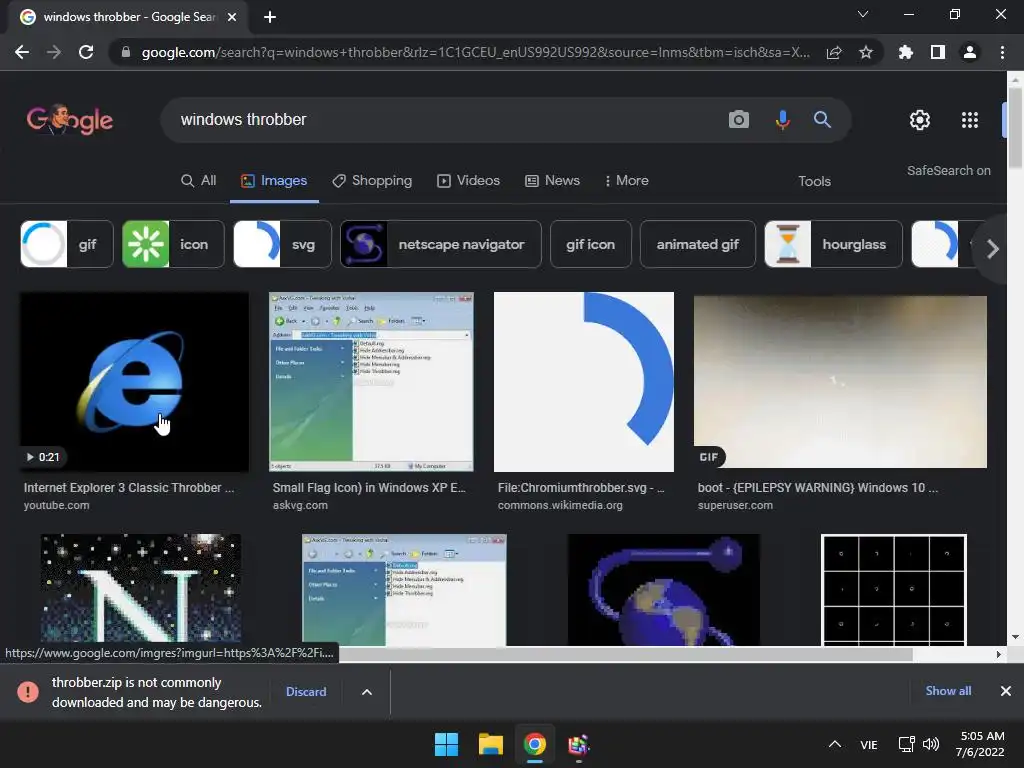Viewport: 1024px width, 768px height.
Task: Switch to the Videos tab
Action: [x=468, y=181]
